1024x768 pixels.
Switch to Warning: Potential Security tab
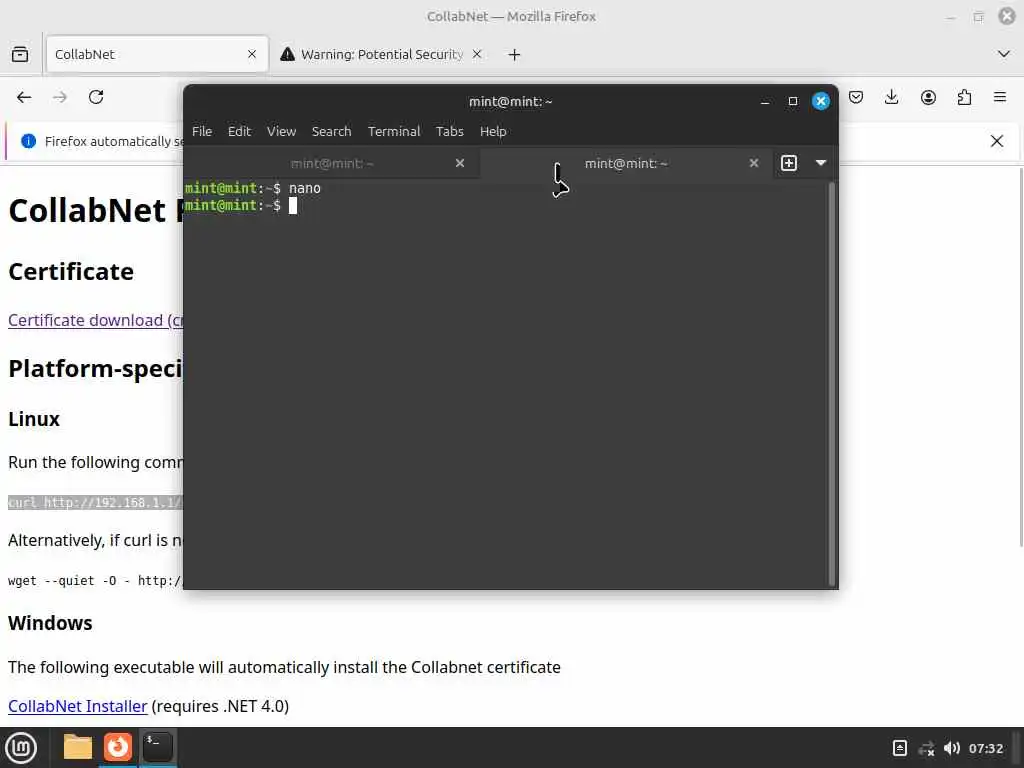[x=381, y=54]
